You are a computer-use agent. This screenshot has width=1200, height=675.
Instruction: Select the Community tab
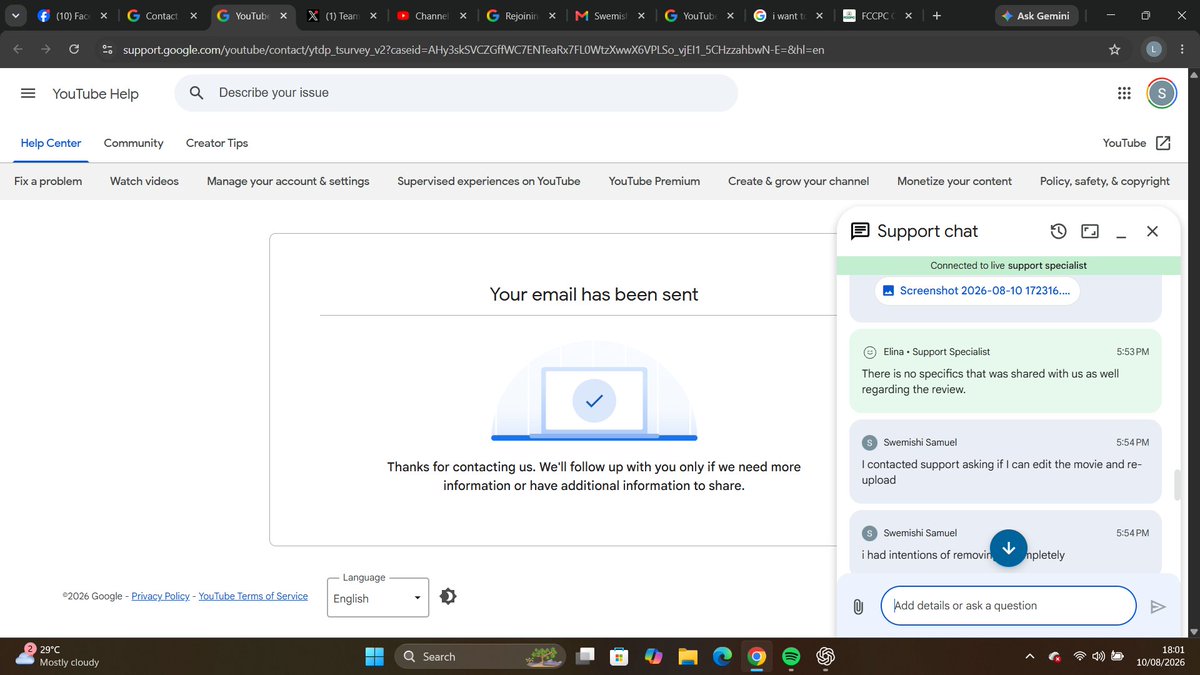[x=133, y=143]
